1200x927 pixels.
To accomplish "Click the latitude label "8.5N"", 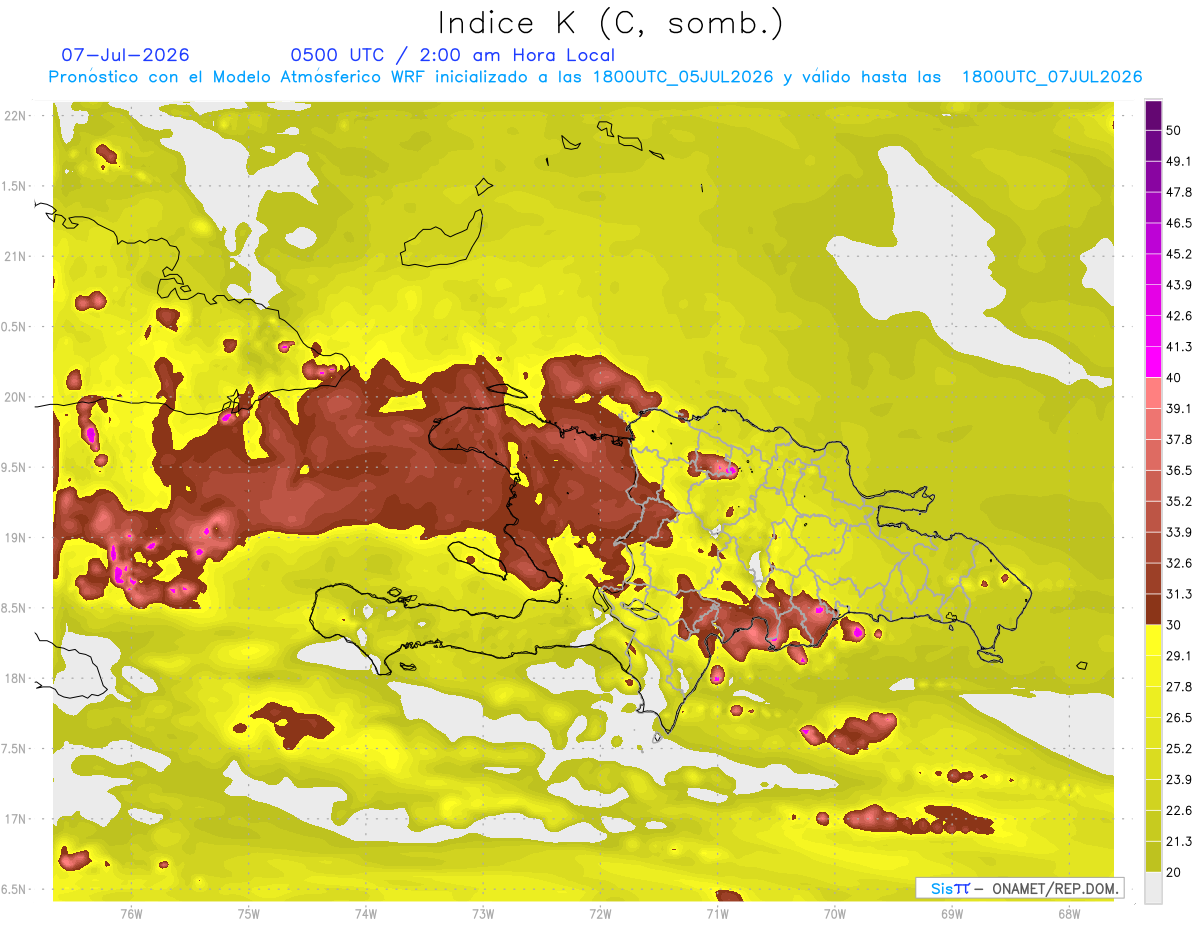I will coord(15,609).
